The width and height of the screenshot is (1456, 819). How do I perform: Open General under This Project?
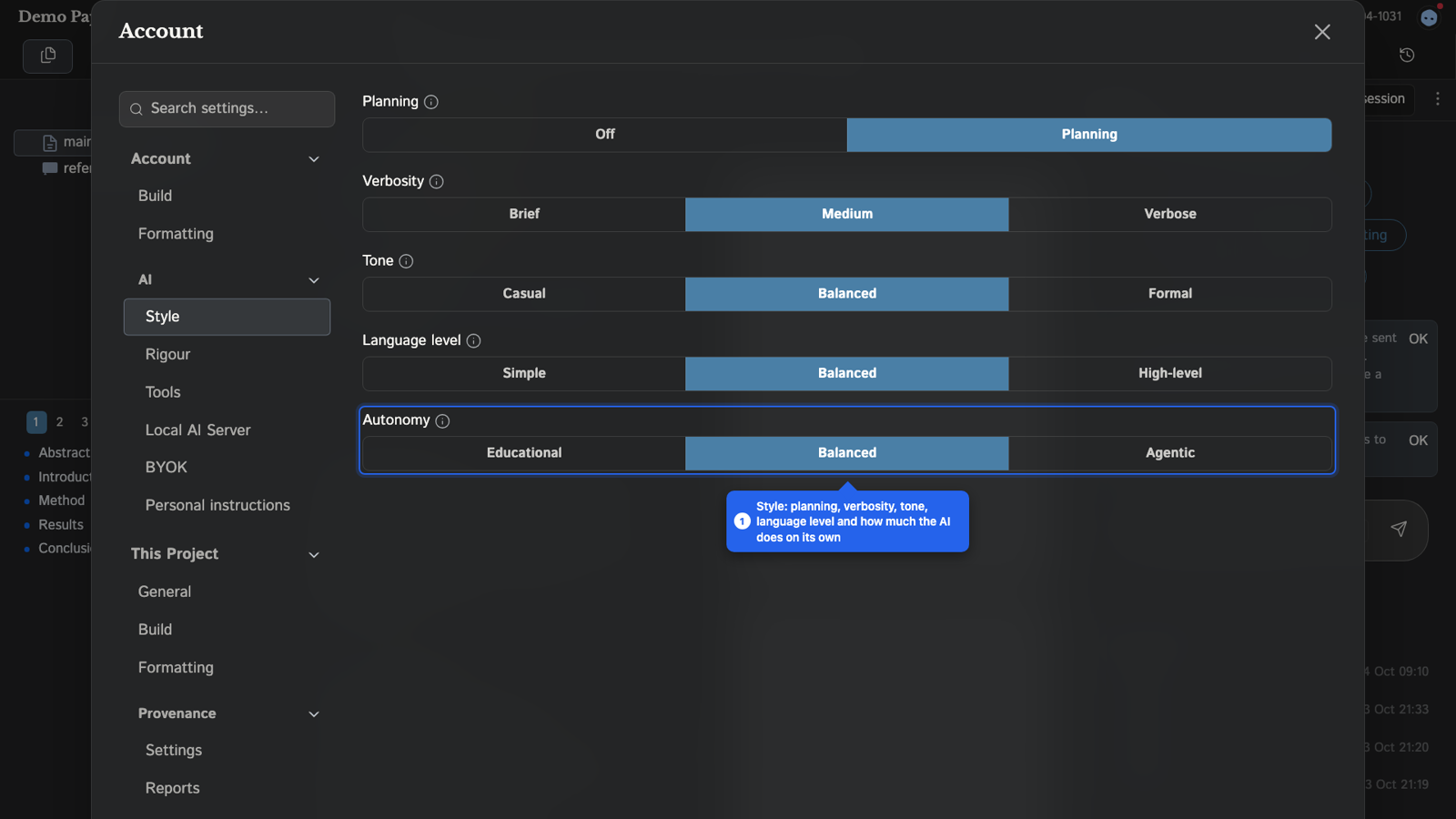click(227, 591)
